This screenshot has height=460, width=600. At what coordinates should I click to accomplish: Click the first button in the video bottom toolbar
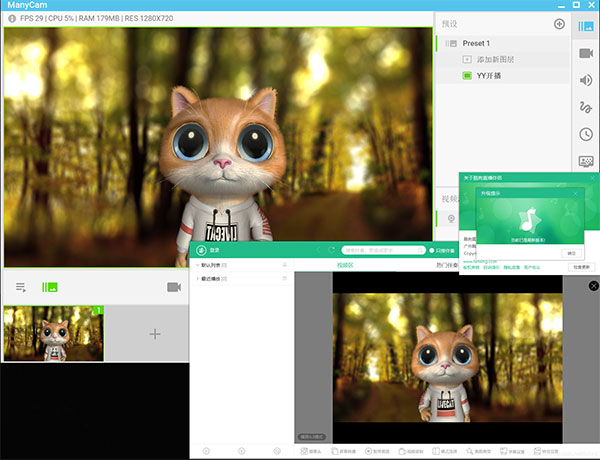tap(311, 452)
